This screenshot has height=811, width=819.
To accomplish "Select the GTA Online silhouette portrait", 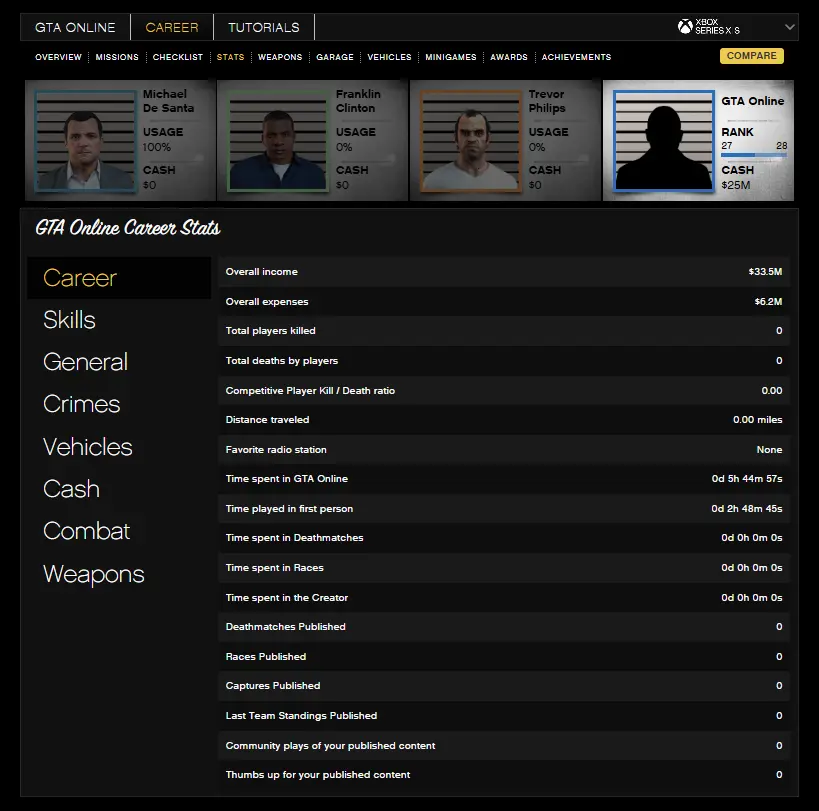I will pos(663,140).
